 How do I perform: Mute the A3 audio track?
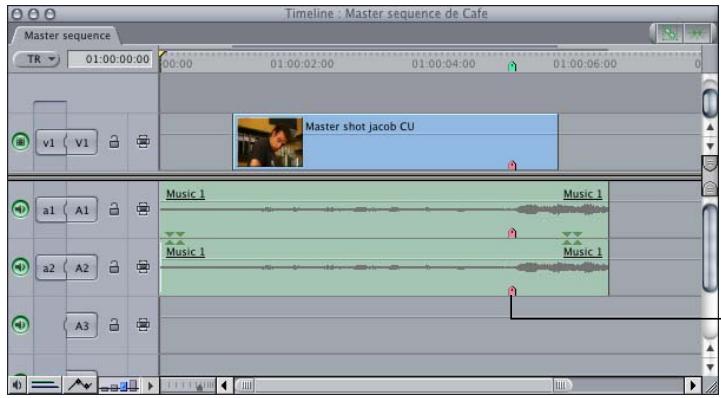[x=20, y=325]
